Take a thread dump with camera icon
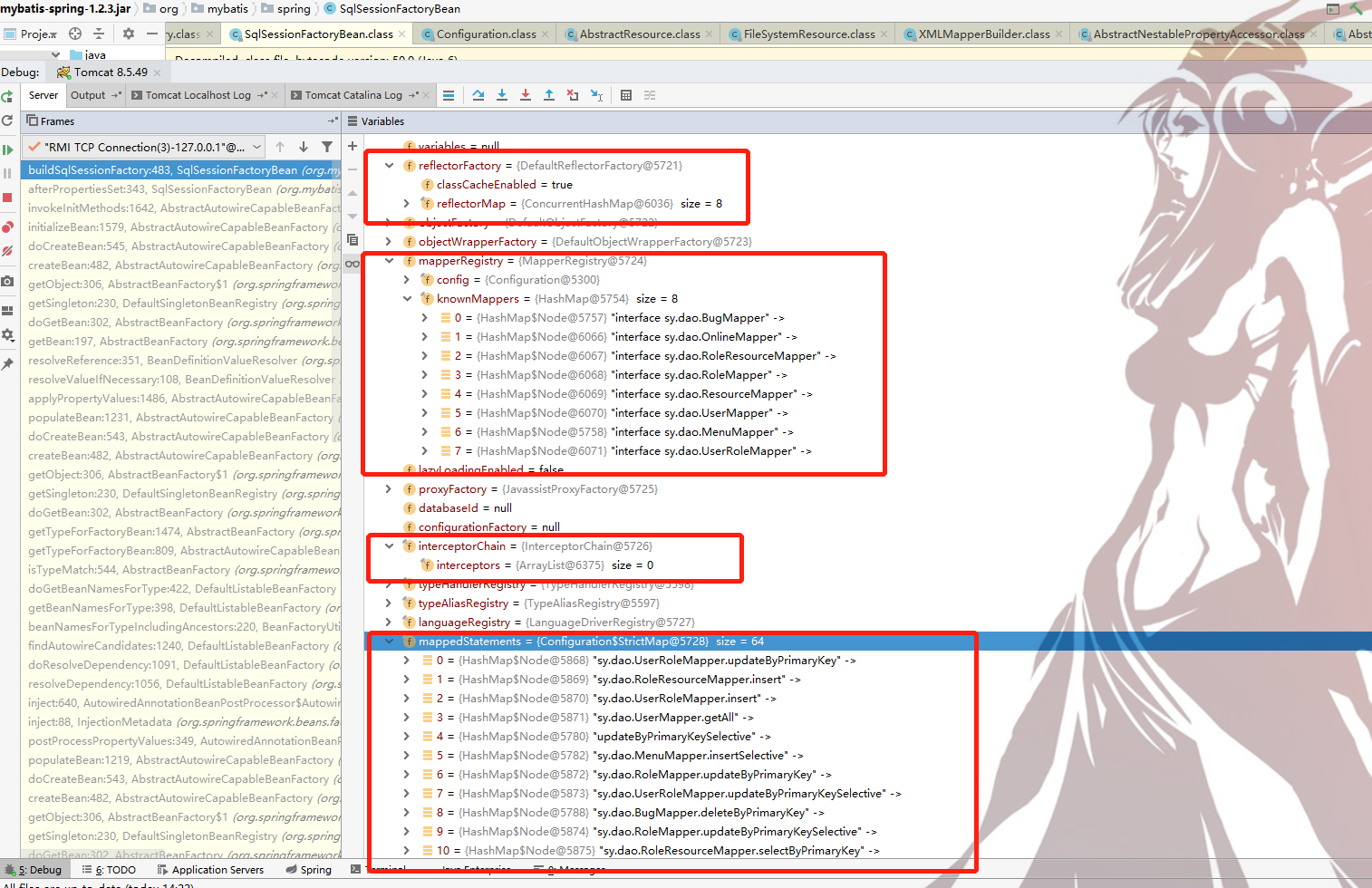Image resolution: width=1372 pixels, height=888 pixels. click(7, 281)
